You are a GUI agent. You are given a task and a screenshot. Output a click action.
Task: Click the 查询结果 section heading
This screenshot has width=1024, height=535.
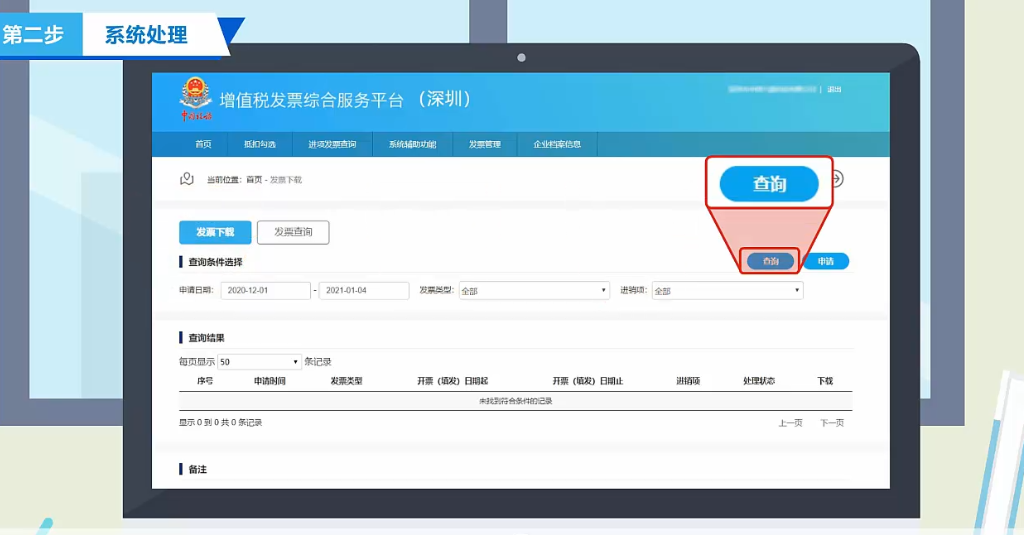206,338
